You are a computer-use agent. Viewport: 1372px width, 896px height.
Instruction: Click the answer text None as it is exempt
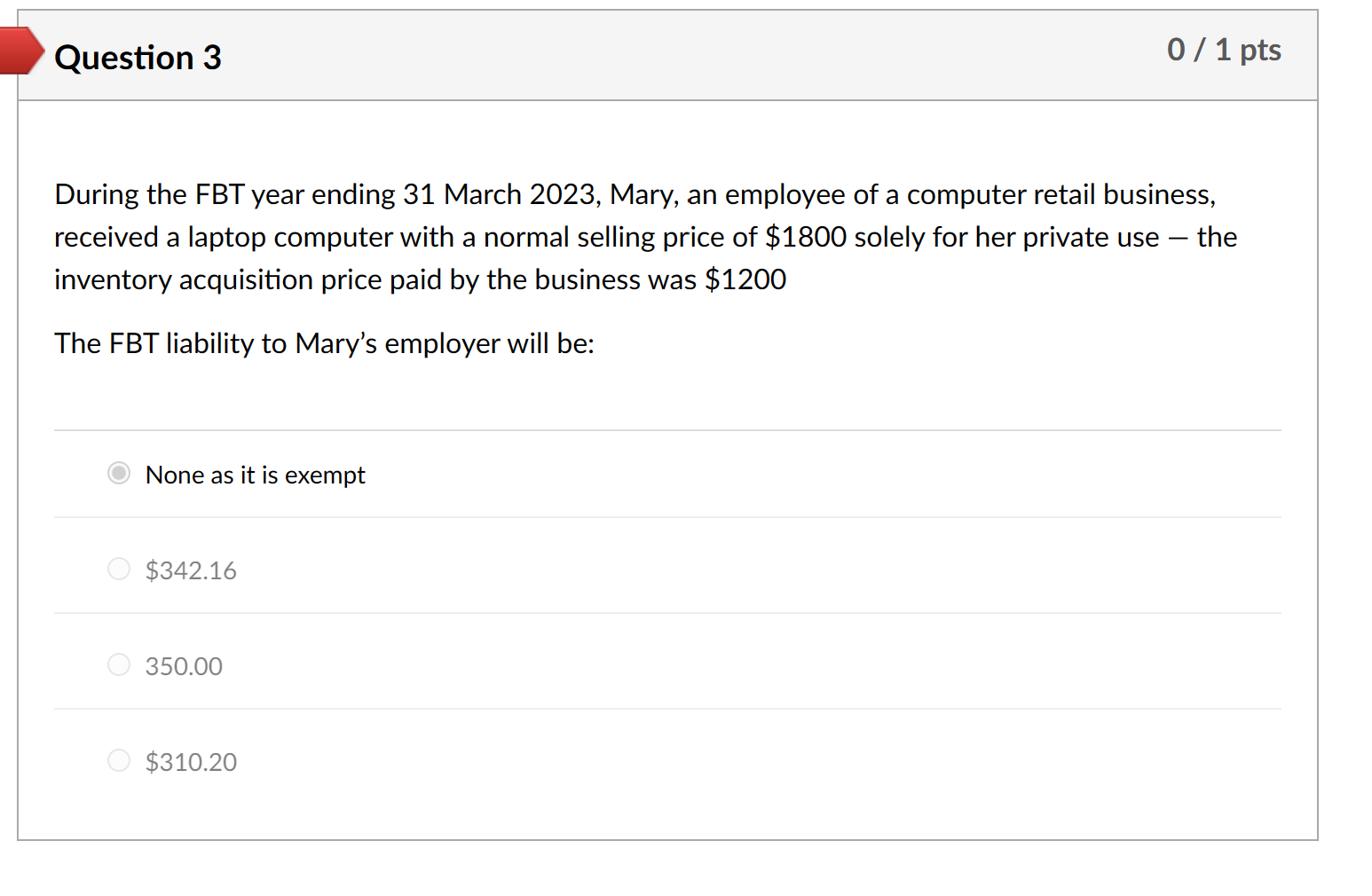click(255, 475)
